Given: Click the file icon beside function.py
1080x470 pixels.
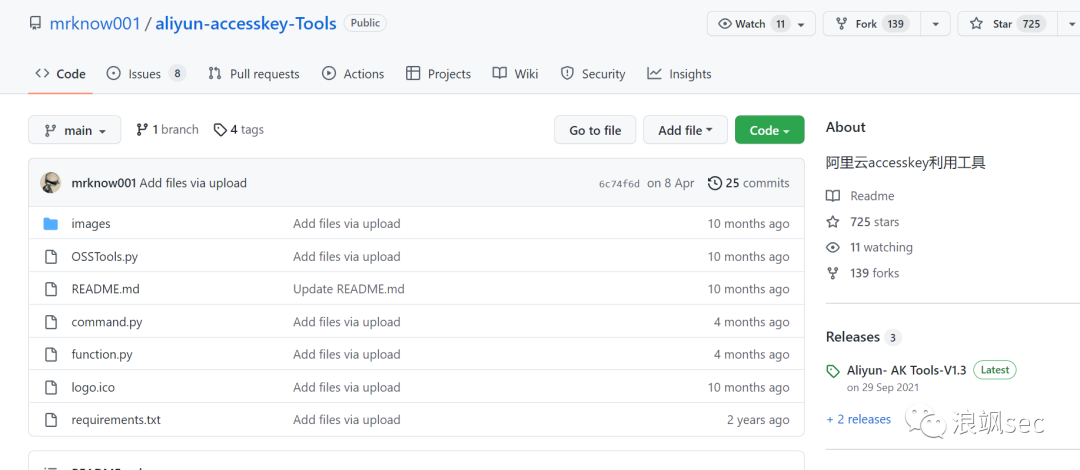Looking at the screenshot, I should 50,355.
